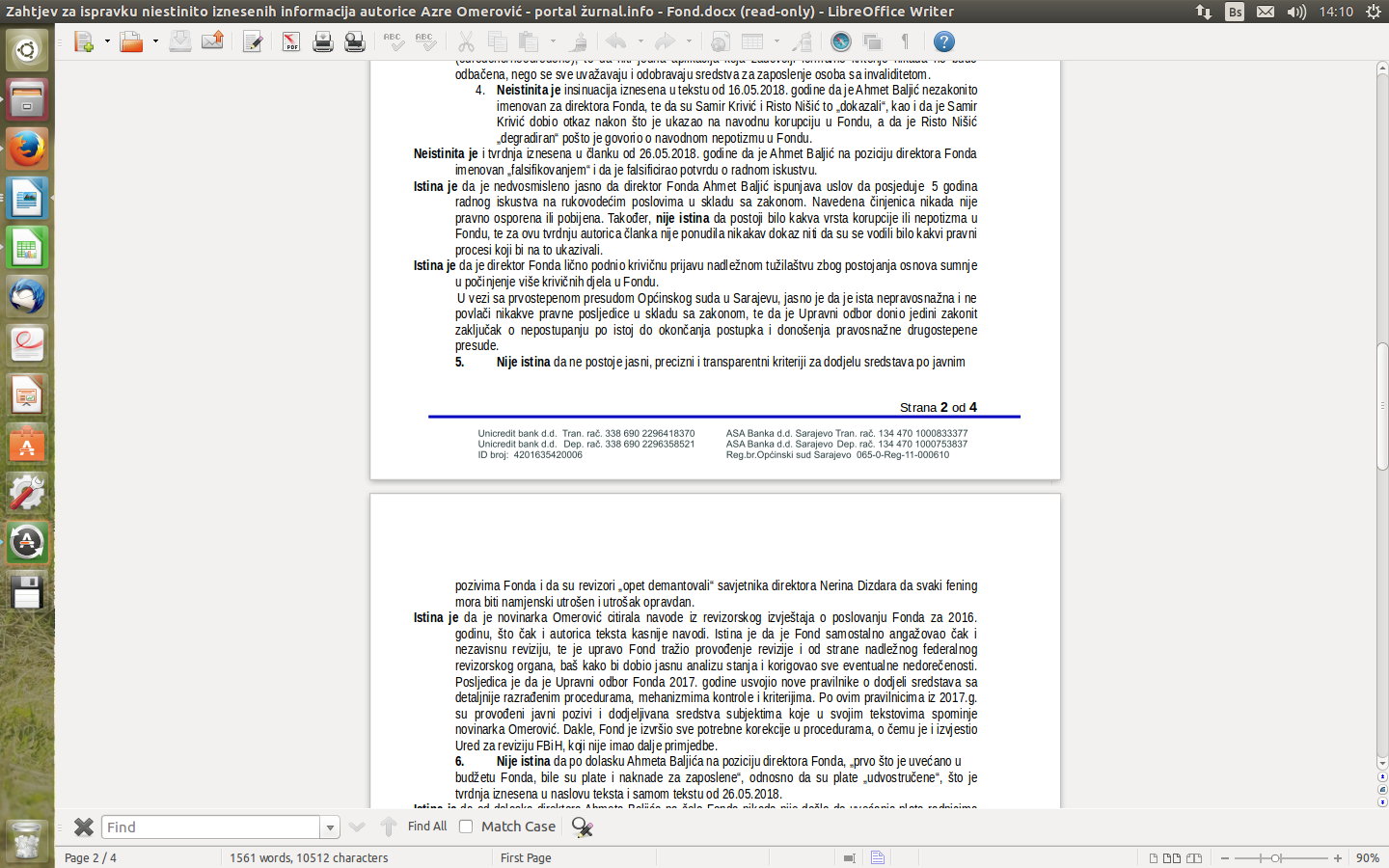The width and height of the screenshot is (1389, 868).
Task: Open Print Preview icon
Action: pos(355,41)
